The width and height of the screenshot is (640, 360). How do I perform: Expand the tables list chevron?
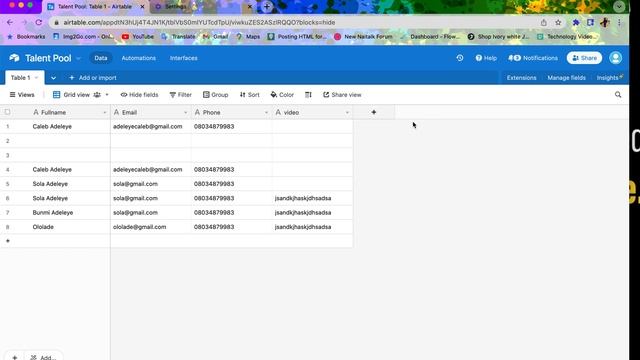[53, 78]
